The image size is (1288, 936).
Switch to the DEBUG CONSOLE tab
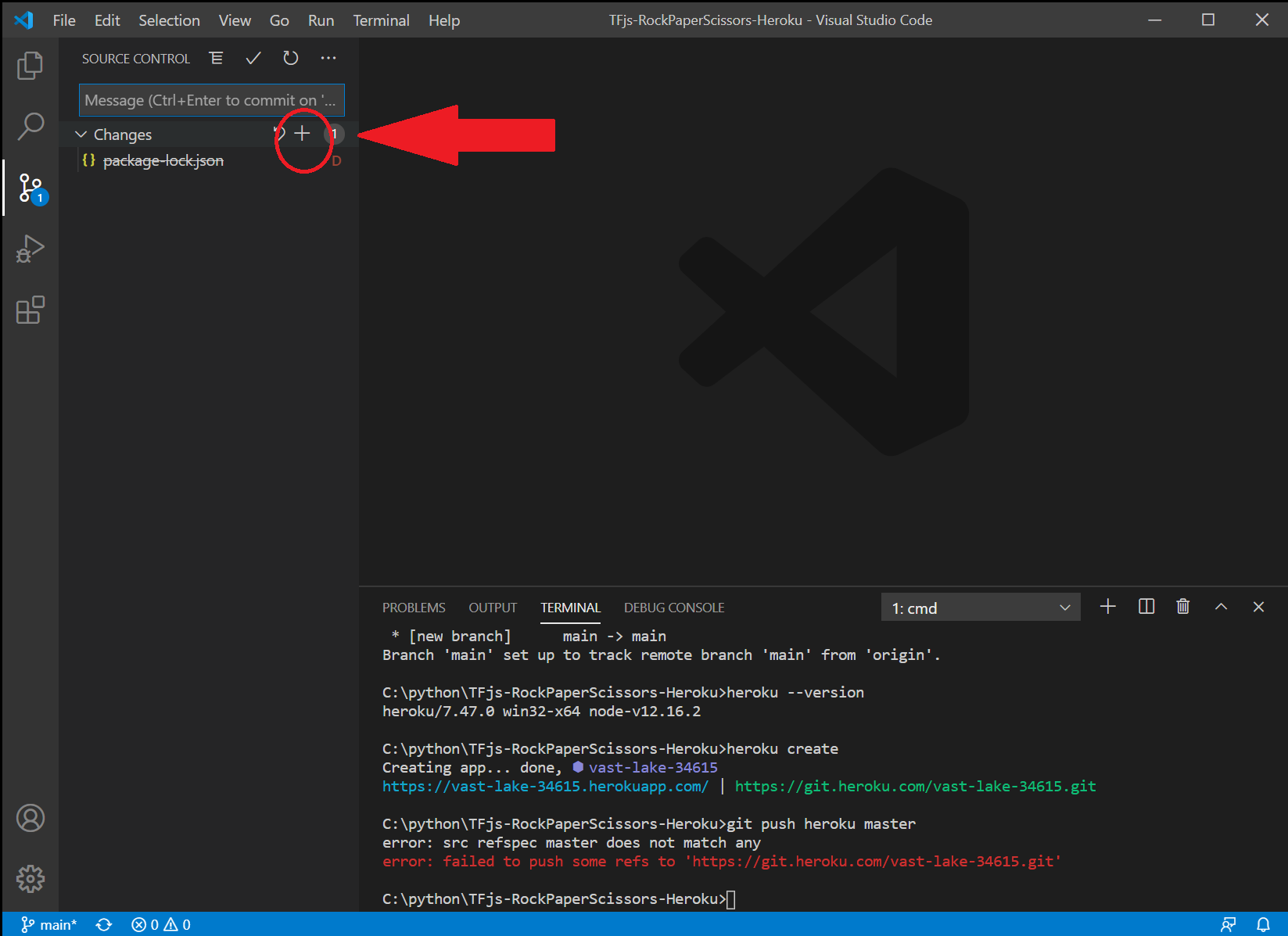tap(674, 608)
